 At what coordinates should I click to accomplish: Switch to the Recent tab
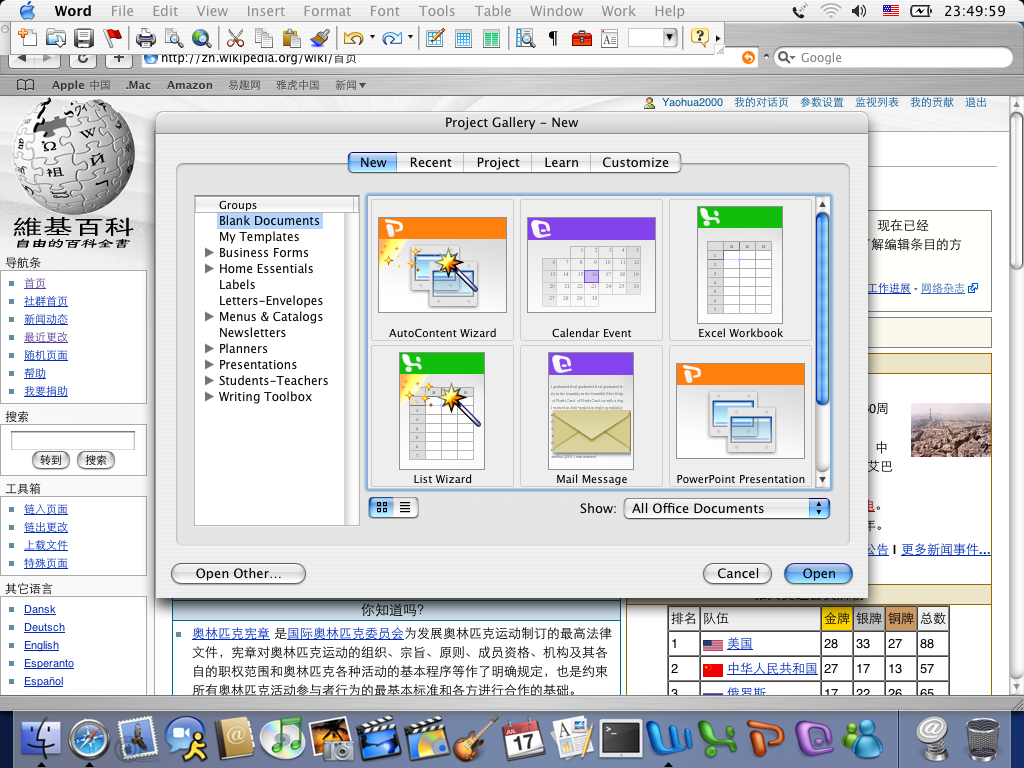pos(430,163)
